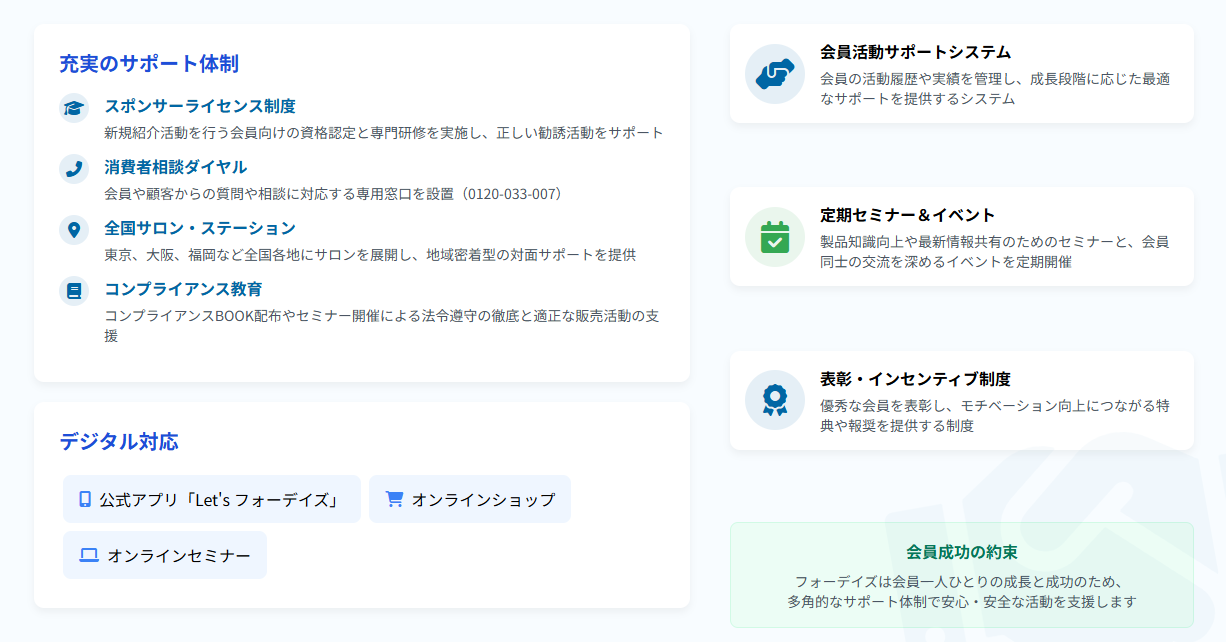The width and height of the screenshot is (1226, 642).
Task: Click the text starting フォーデイズは会員一人ひとり
Action: [962, 592]
